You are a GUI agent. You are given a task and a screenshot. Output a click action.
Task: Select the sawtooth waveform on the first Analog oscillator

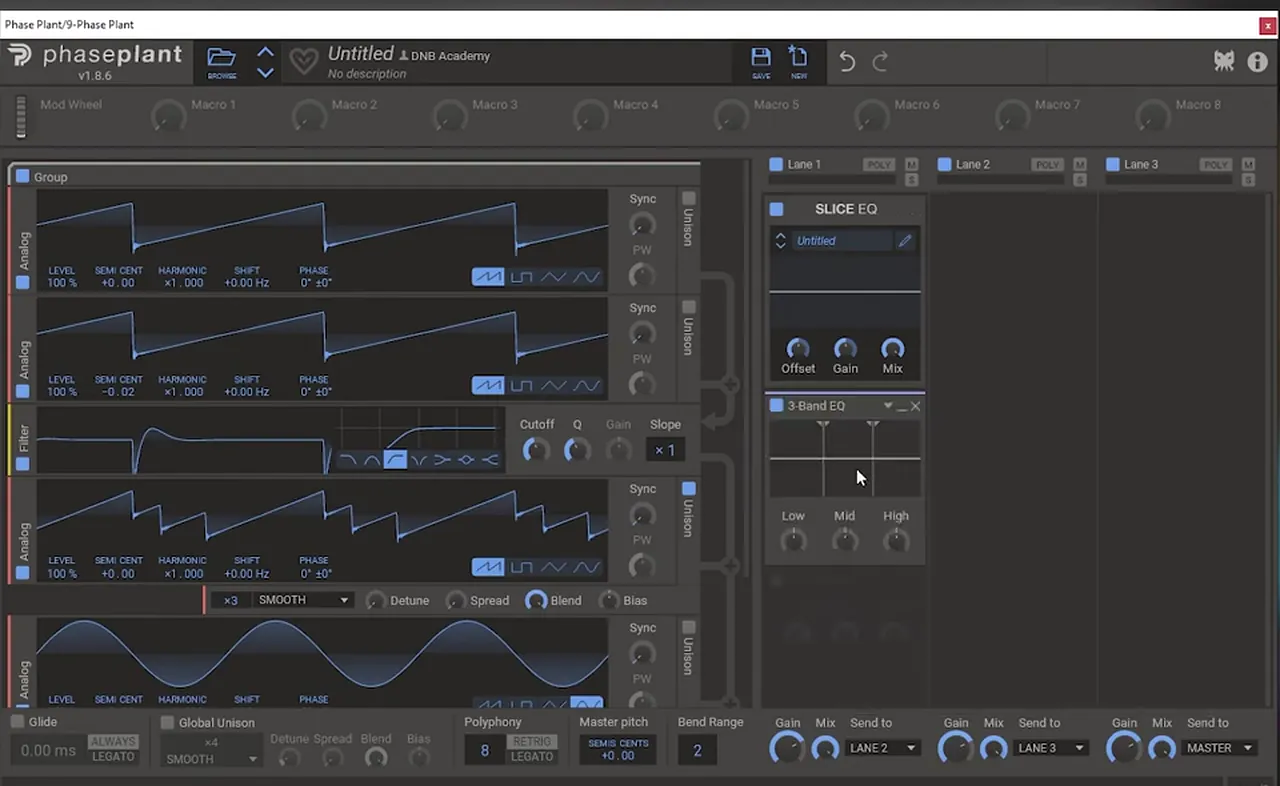point(488,277)
